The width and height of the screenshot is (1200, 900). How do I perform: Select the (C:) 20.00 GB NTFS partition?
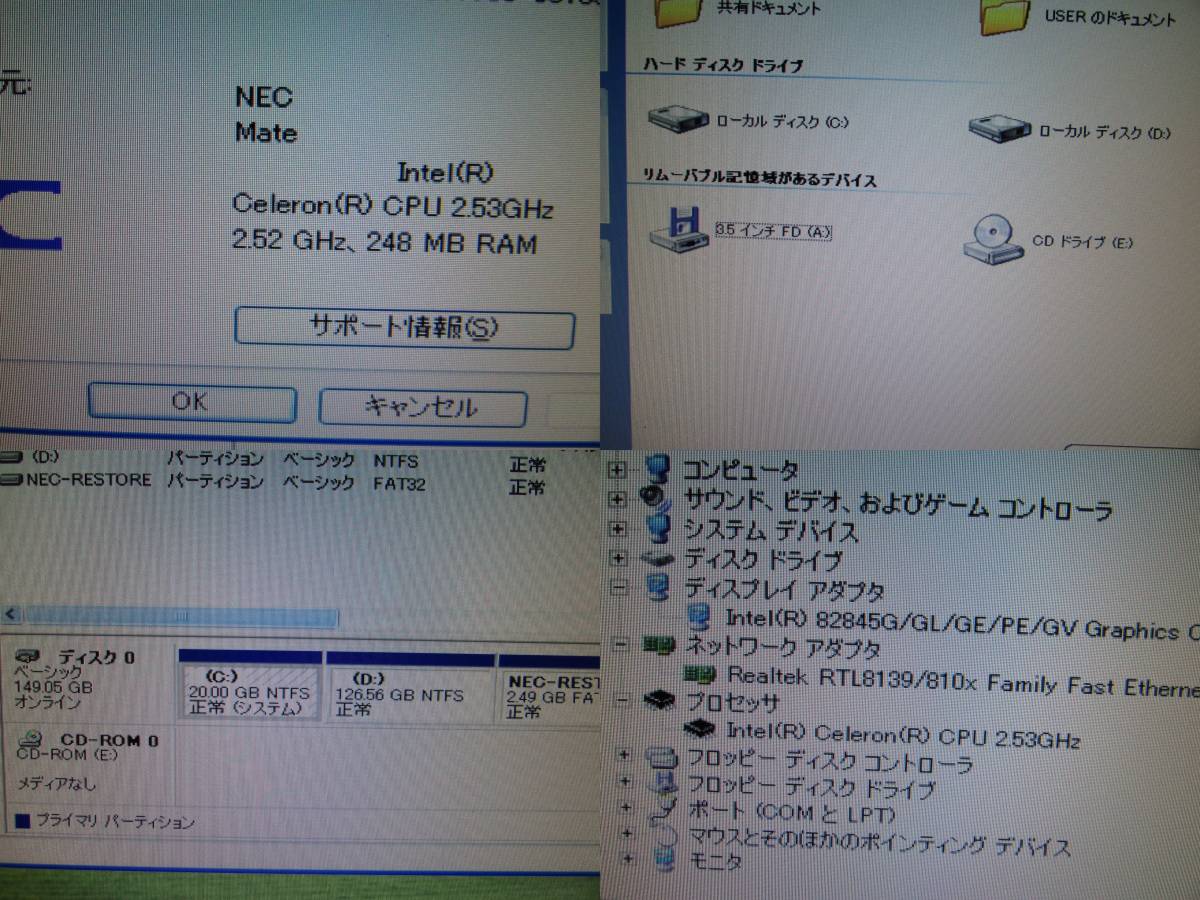click(x=250, y=686)
